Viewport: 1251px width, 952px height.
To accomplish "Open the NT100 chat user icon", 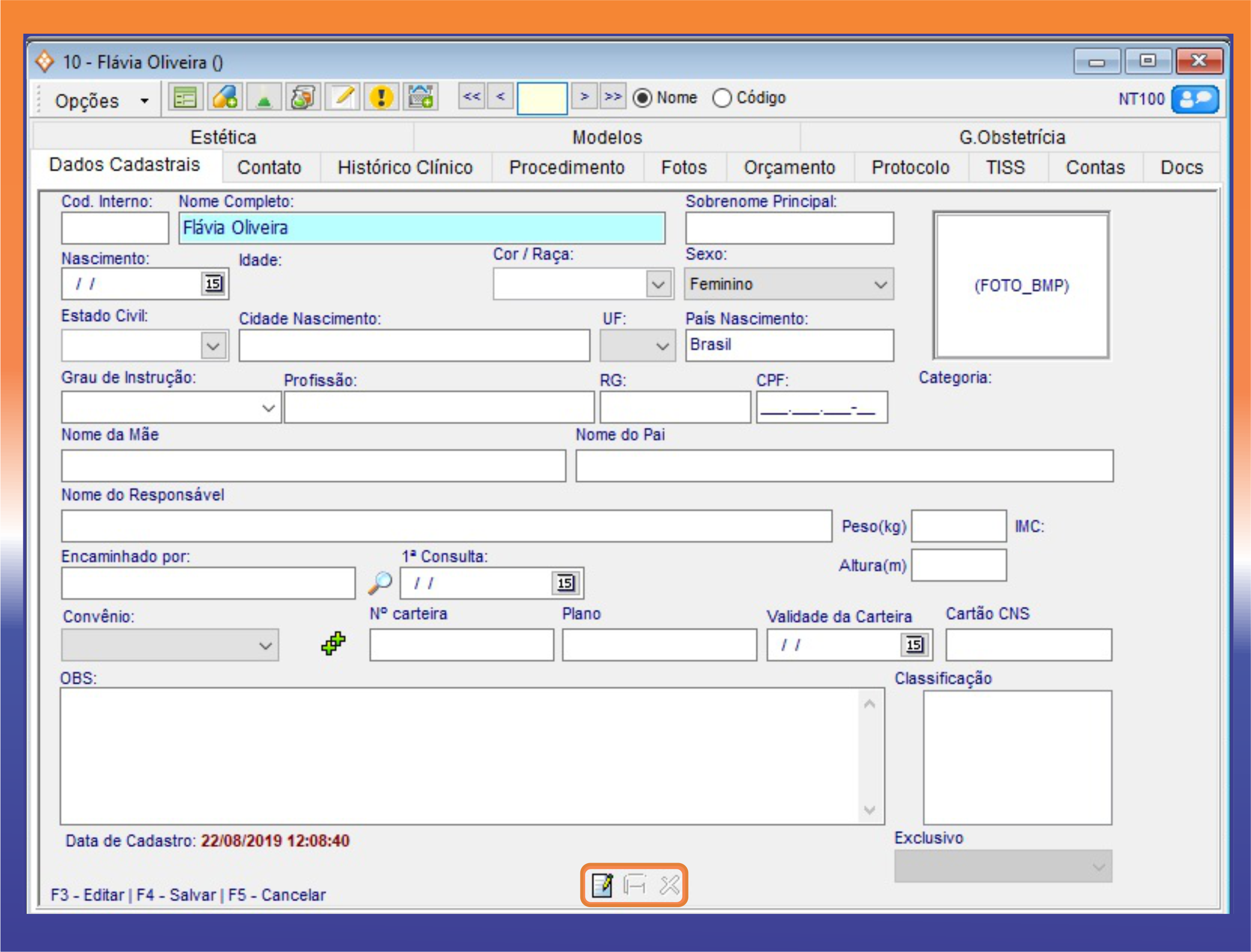I will pos(1195,100).
